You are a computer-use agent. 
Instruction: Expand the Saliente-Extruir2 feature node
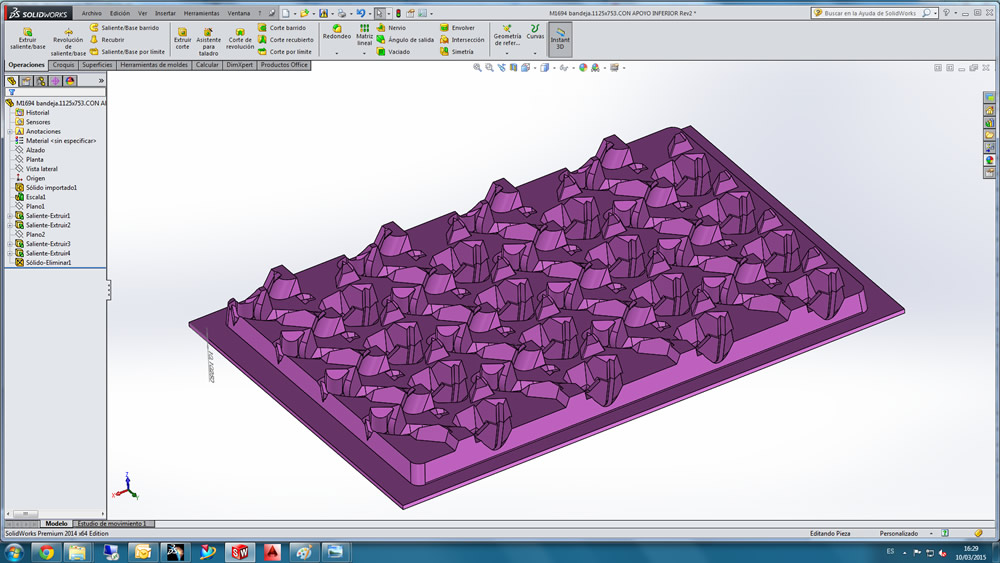click(x=10, y=226)
